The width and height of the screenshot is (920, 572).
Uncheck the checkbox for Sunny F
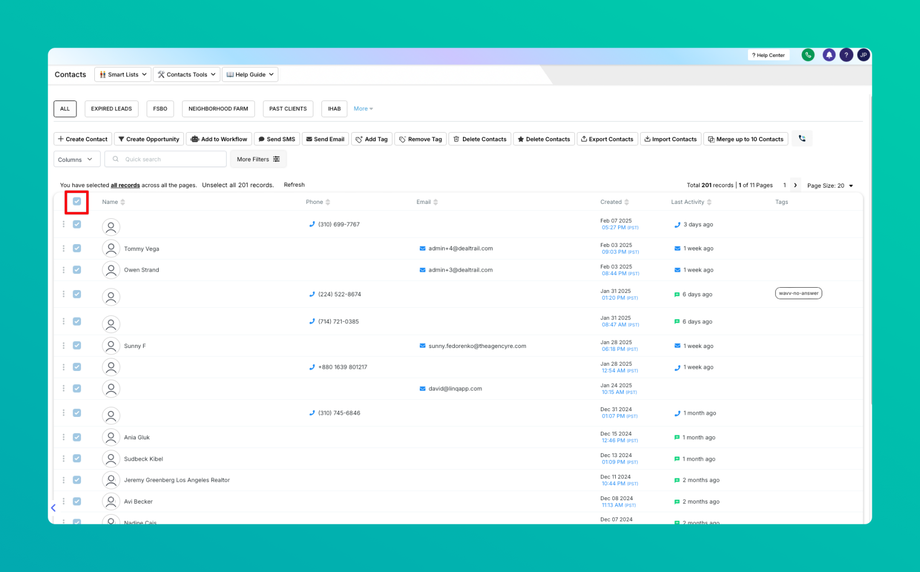tap(77, 346)
